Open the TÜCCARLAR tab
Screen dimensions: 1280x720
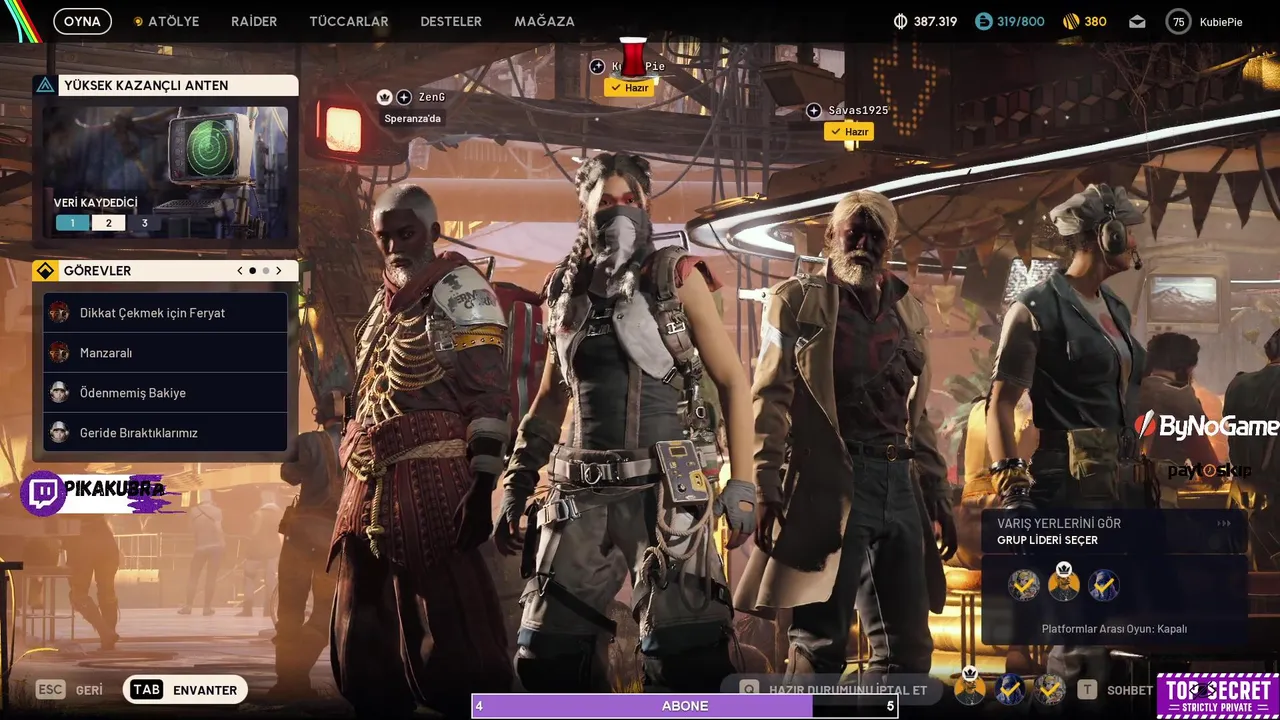click(x=349, y=21)
